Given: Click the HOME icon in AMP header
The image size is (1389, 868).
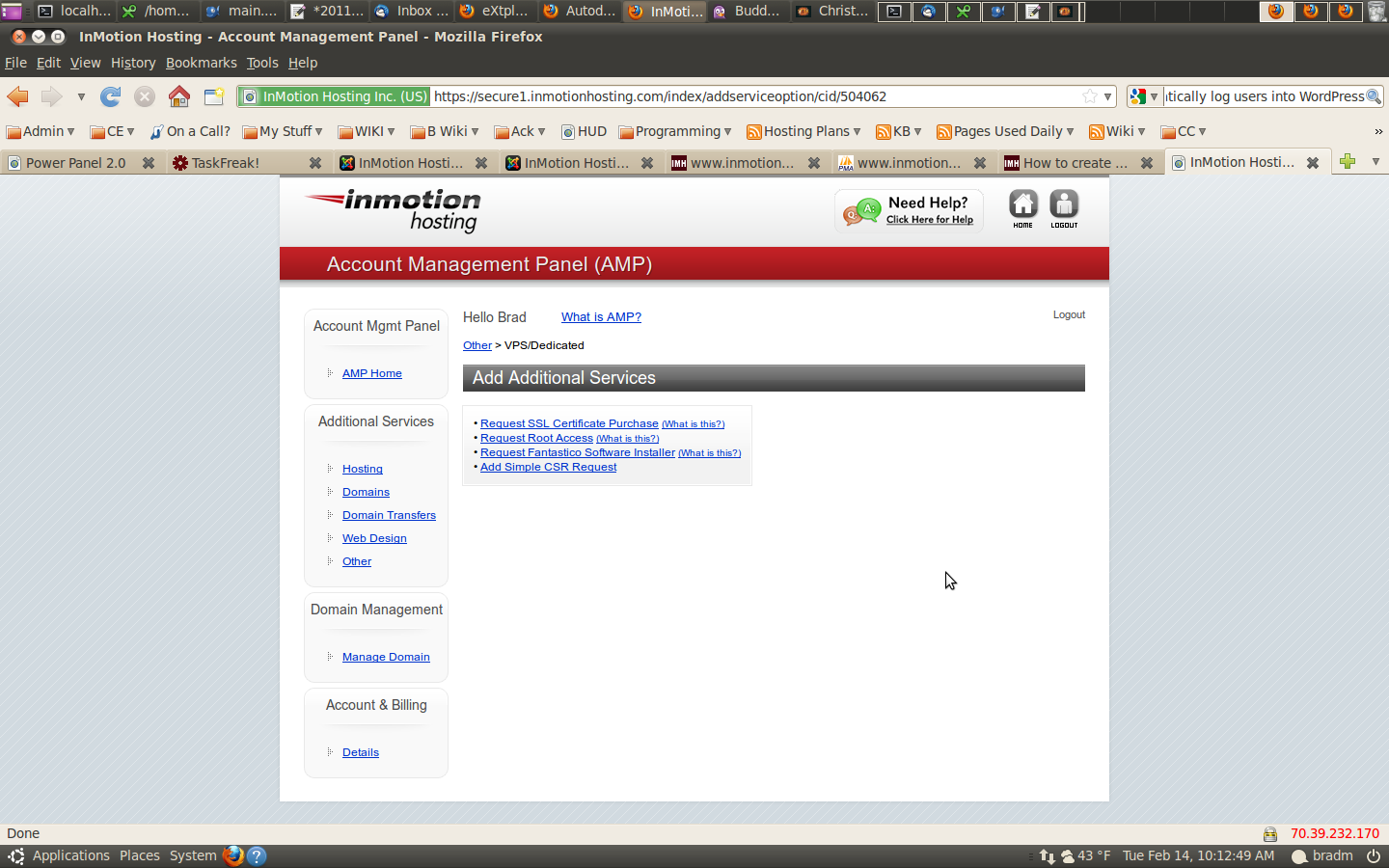Looking at the screenshot, I should coord(1023,209).
